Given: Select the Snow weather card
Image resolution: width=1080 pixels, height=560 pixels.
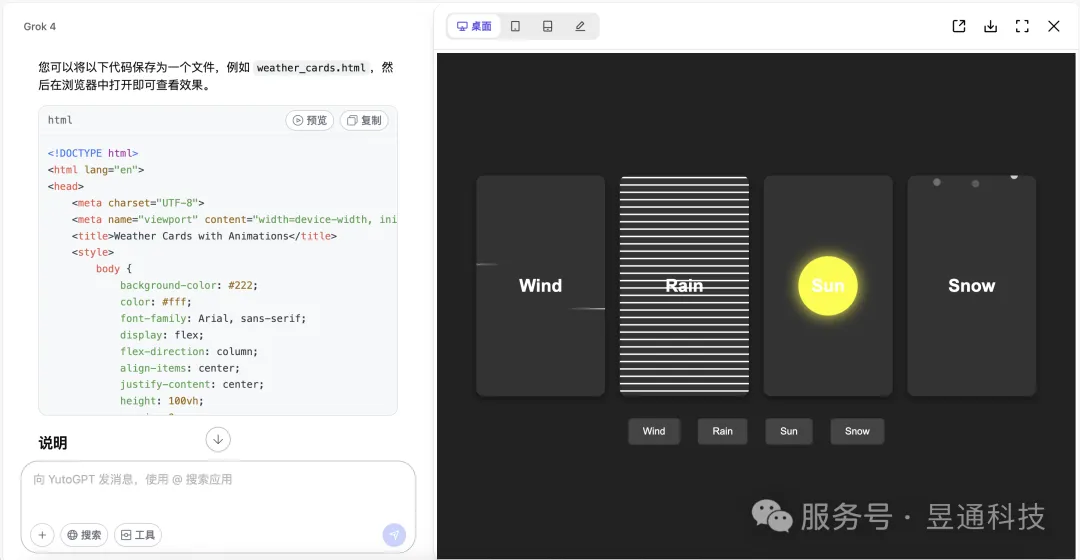Looking at the screenshot, I should pyautogui.click(x=971, y=285).
